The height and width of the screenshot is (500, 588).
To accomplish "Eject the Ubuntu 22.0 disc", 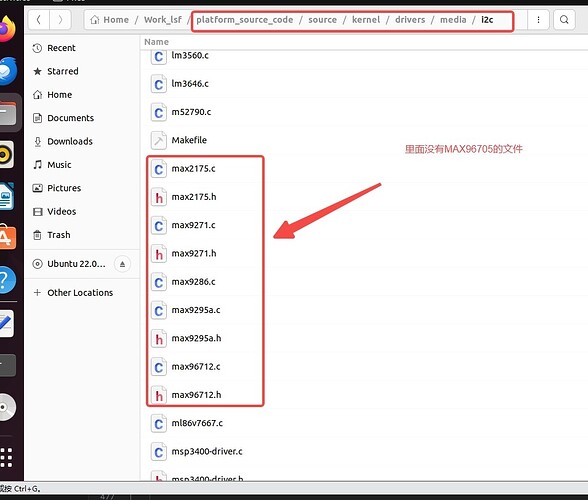I will pos(122,264).
